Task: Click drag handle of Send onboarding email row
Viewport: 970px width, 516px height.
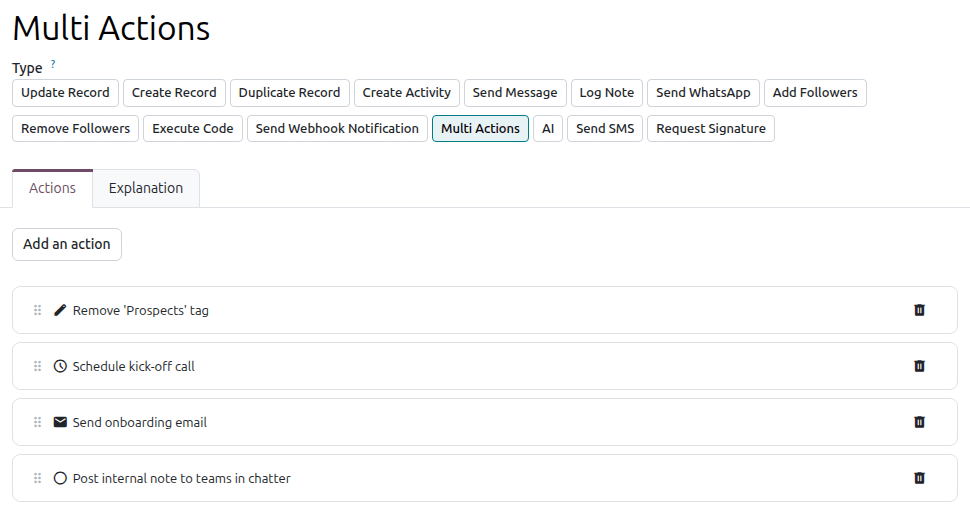Action: 37,422
